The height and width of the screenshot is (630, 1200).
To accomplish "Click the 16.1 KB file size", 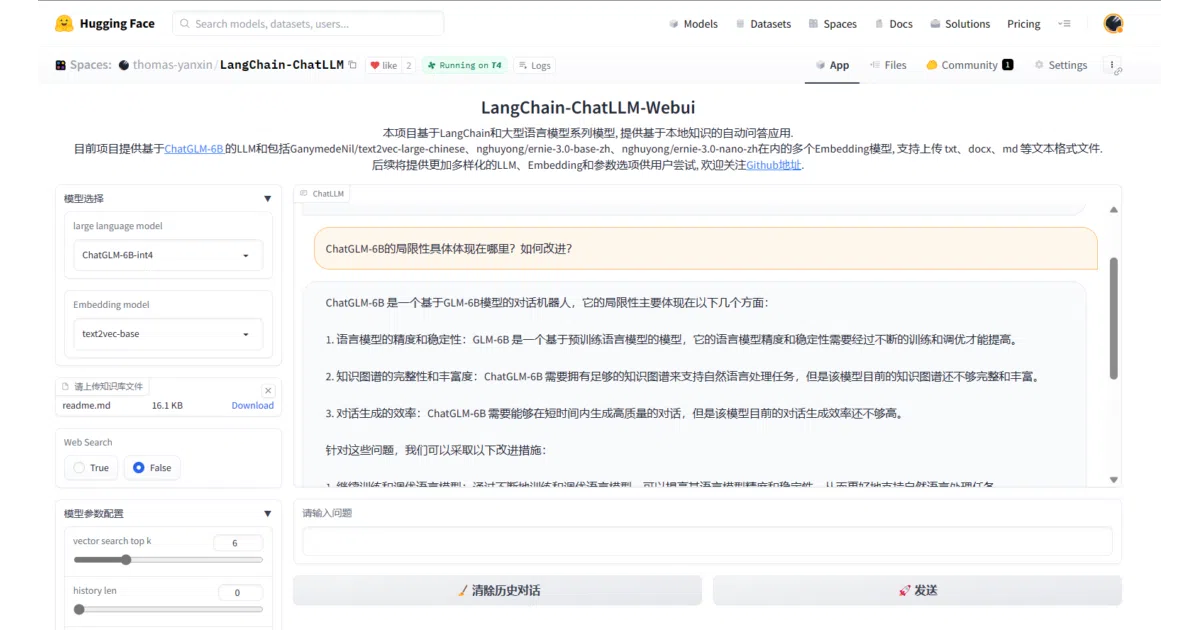I will click(167, 406).
